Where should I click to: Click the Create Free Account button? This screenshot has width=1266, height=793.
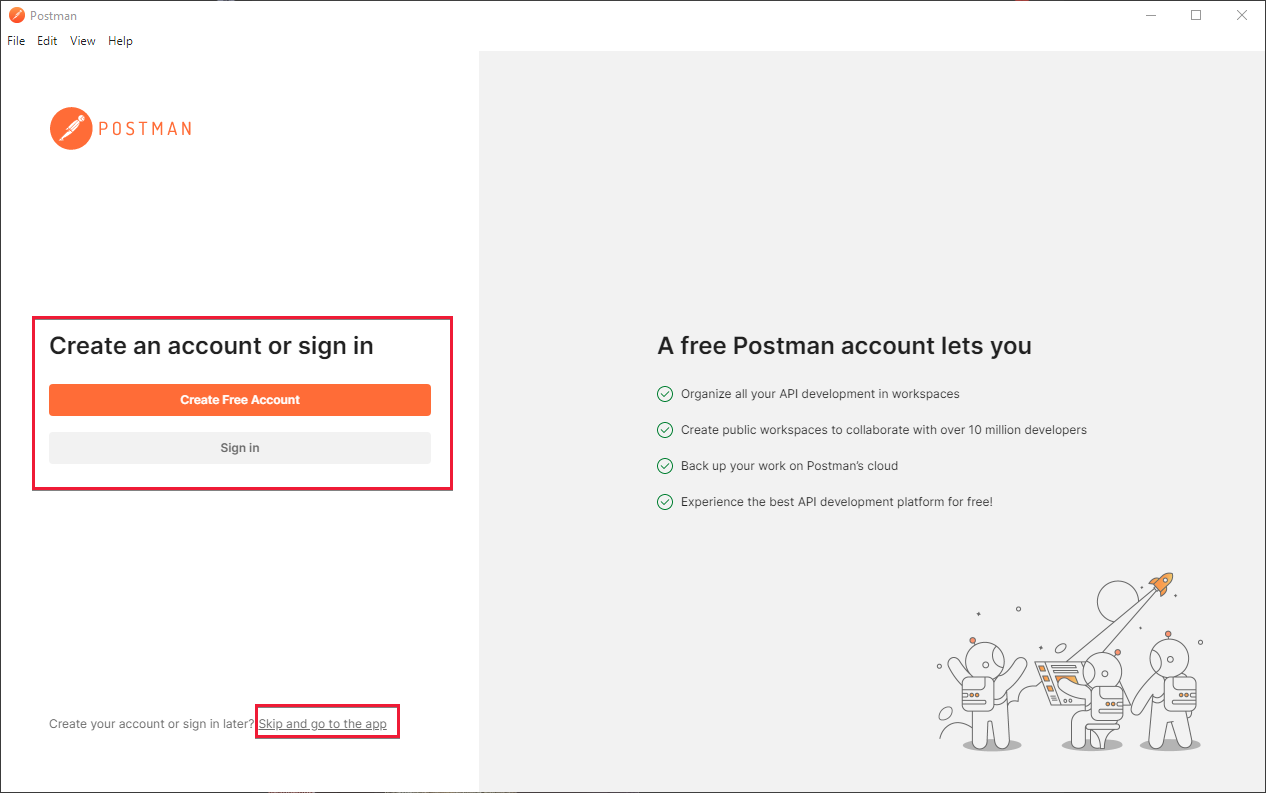(x=240, y=399)
